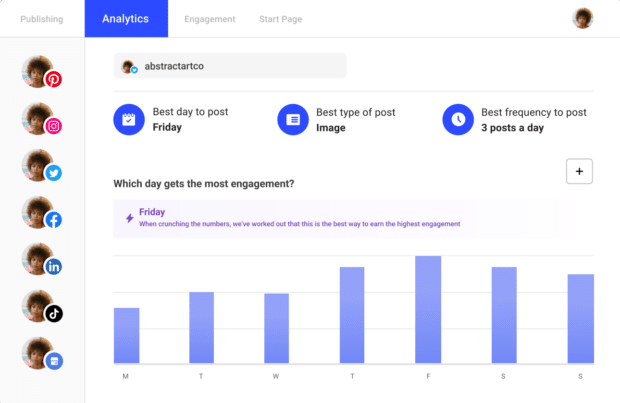Click the calendar Best day to post icon
This screenshot has width=620, height=403.
129,119
